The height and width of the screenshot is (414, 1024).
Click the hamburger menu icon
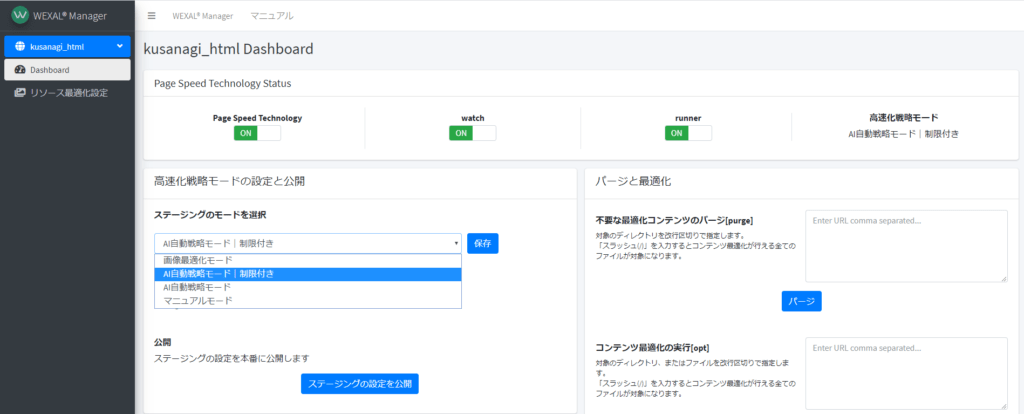152,16
